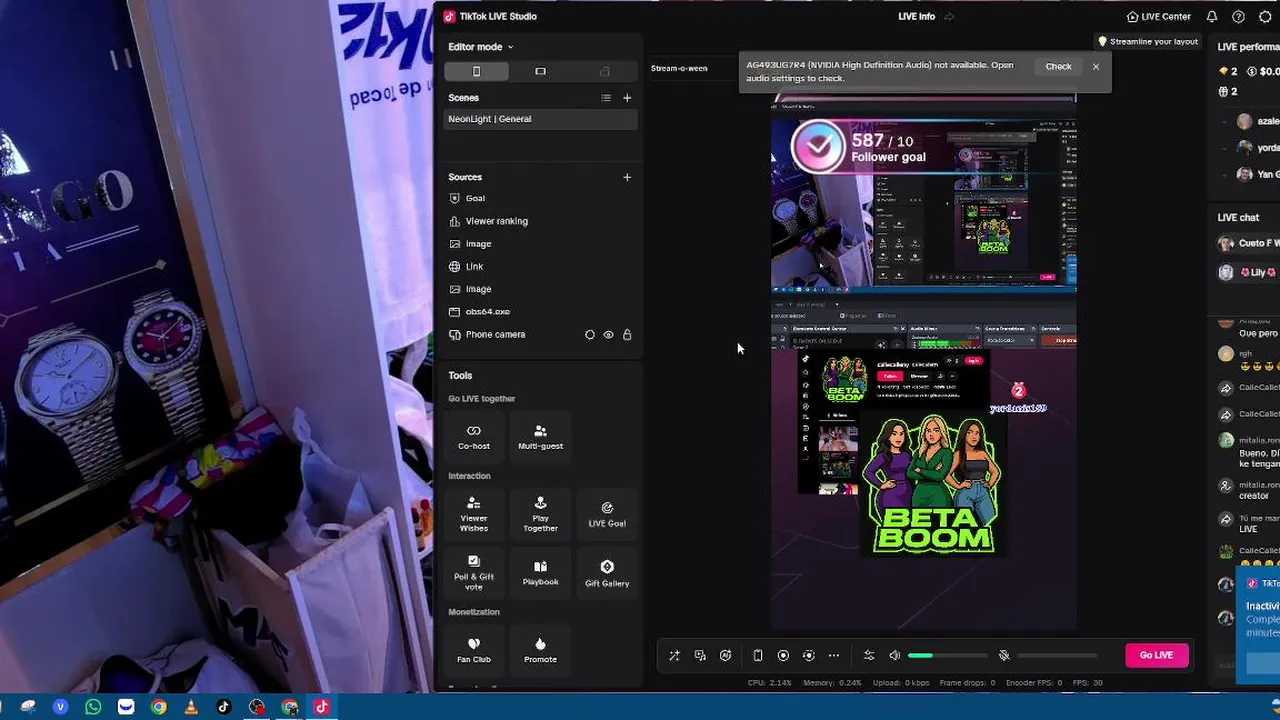Toggle visibility of Phone camera source

pyautogui.click(x=608, y=335)
